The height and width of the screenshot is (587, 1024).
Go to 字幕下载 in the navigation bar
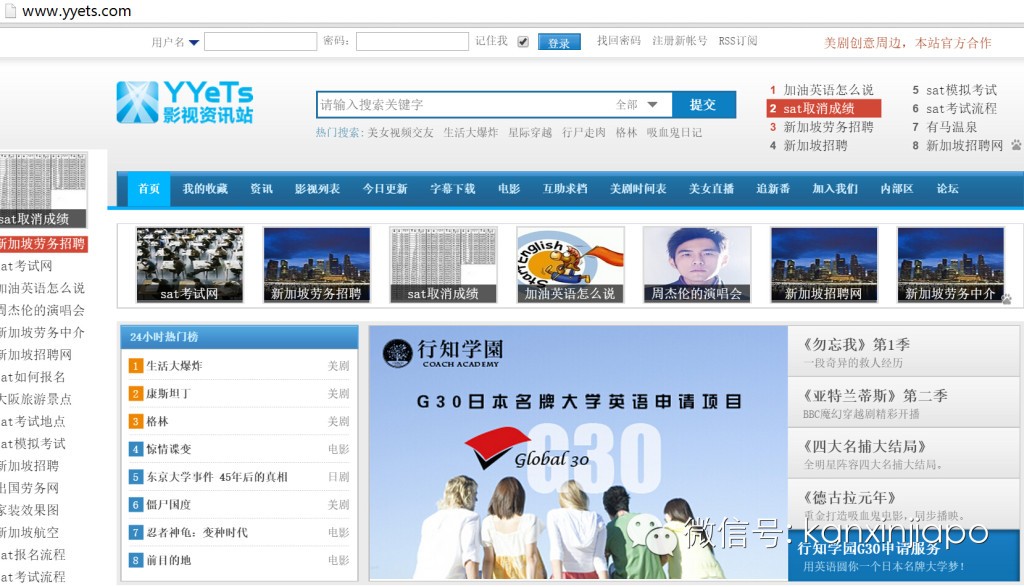click(x=452, y=189)
